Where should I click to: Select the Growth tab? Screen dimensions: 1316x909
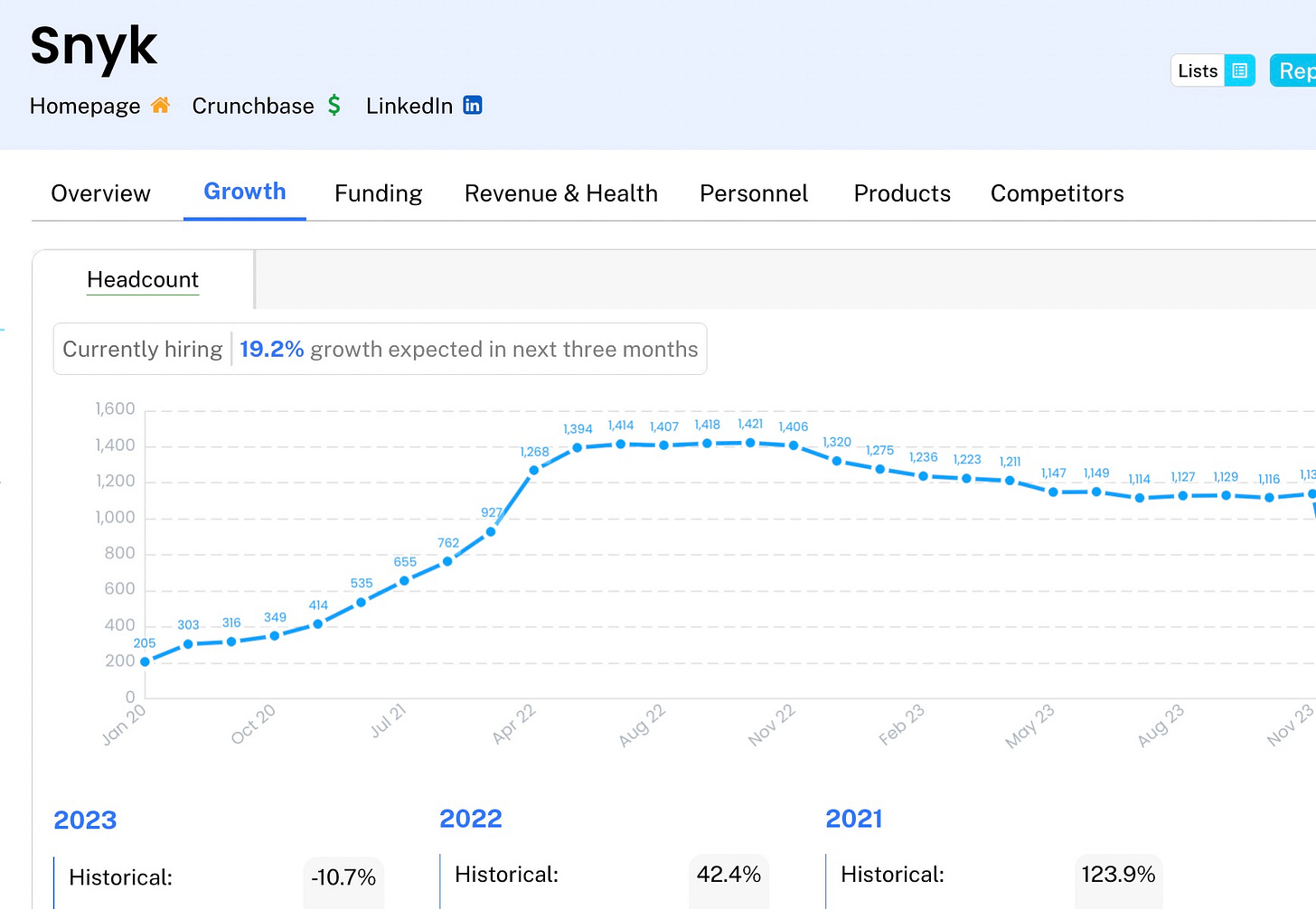[245, 192]
